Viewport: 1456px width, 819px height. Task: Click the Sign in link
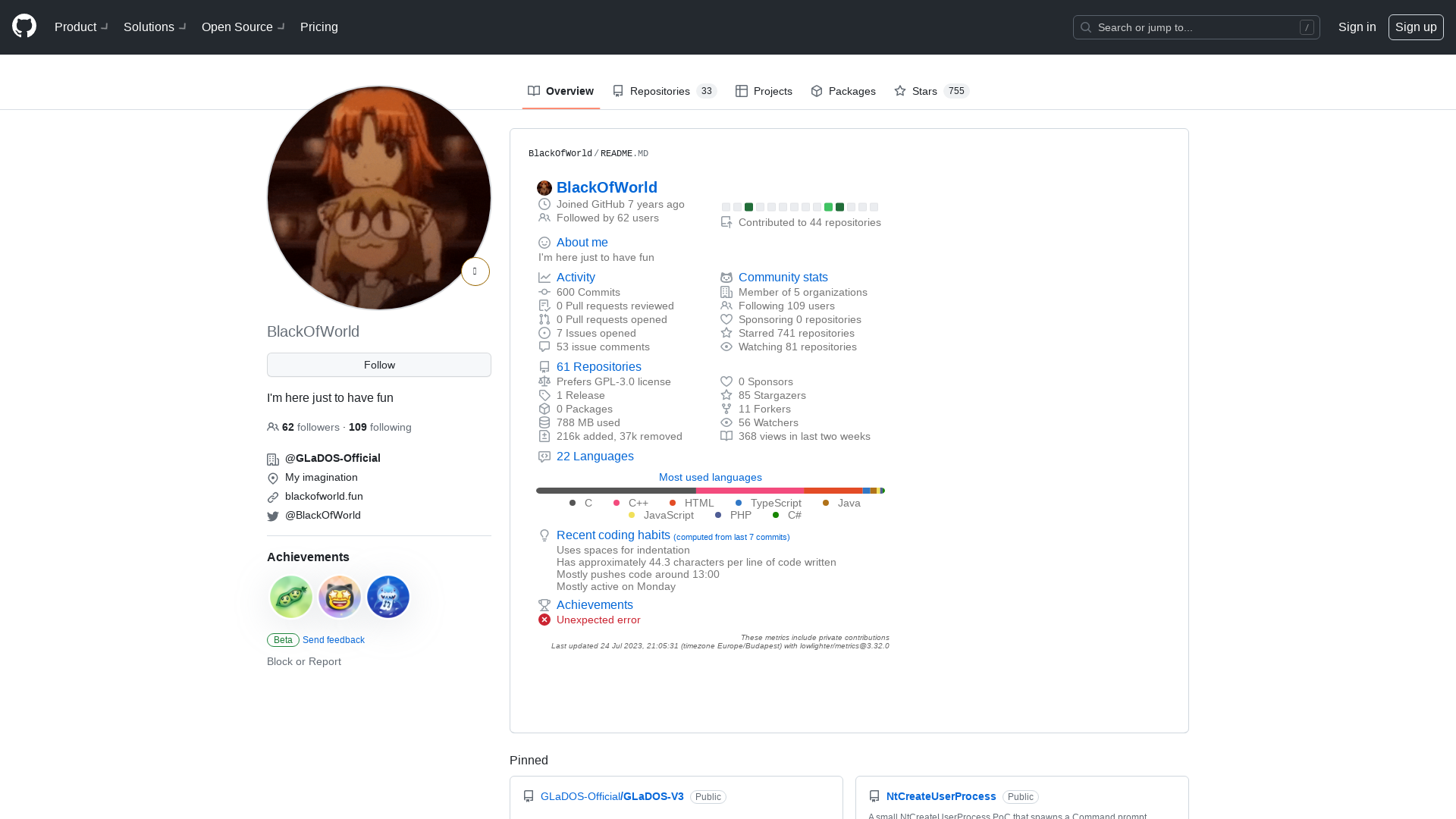(1357, 27)
